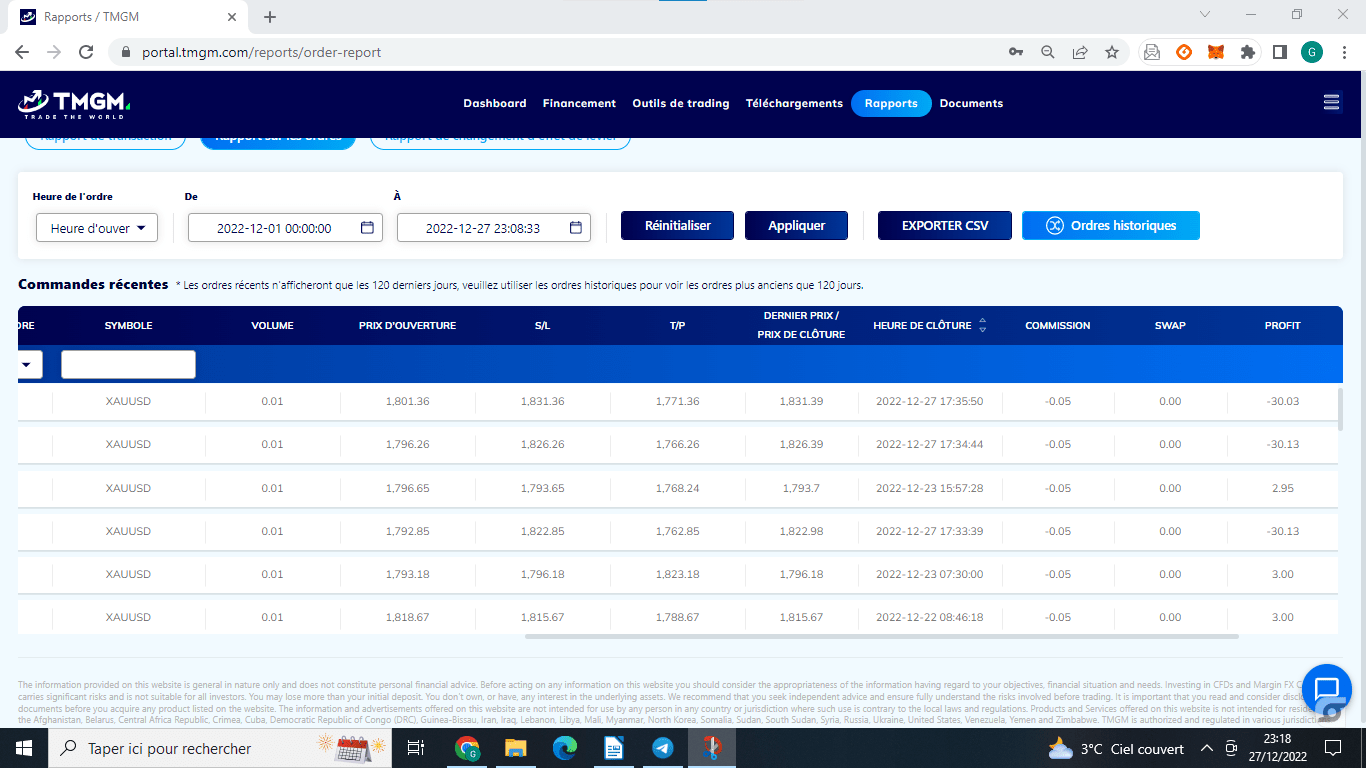Show hidden system tray icons
Screen dimensions: 1366x768
click(1206, 748)
